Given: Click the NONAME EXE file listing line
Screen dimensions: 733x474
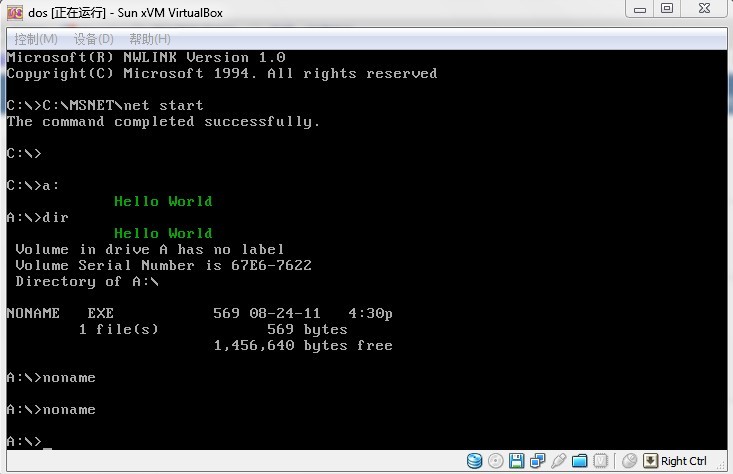Looking at the screenshot, I should (x=200, y=313).
